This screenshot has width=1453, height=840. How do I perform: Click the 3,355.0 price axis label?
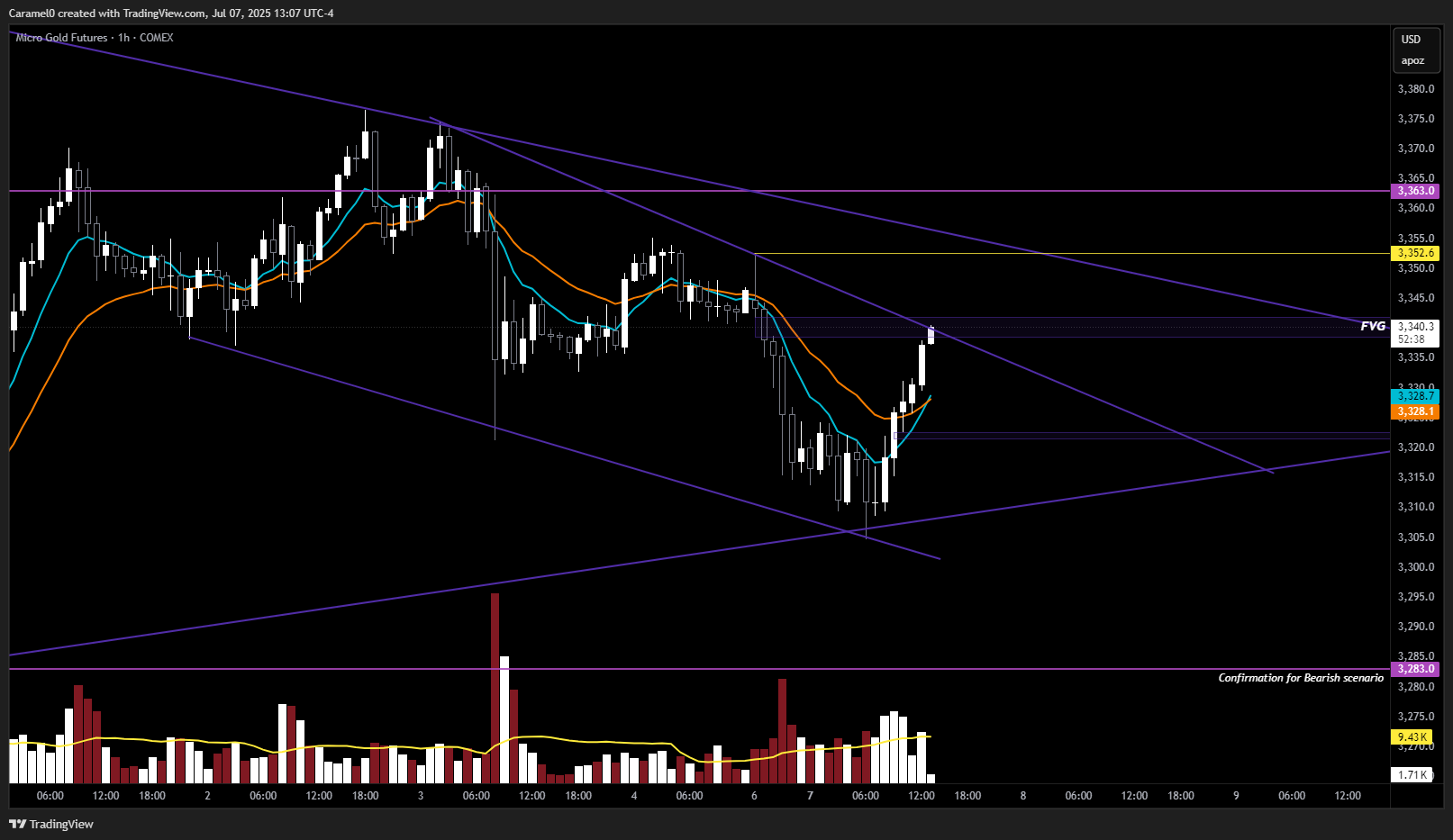[x=1416, y=239]
